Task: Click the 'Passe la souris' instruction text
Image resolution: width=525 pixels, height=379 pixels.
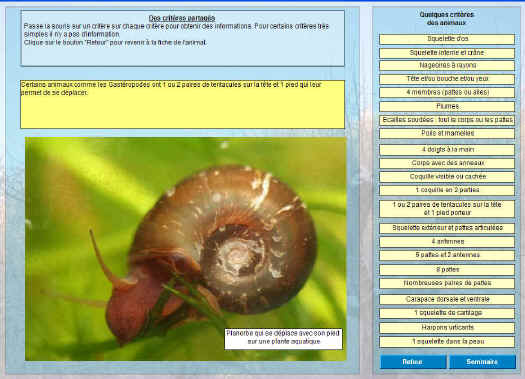Action: pyautogui.click(x=176, y=30)
